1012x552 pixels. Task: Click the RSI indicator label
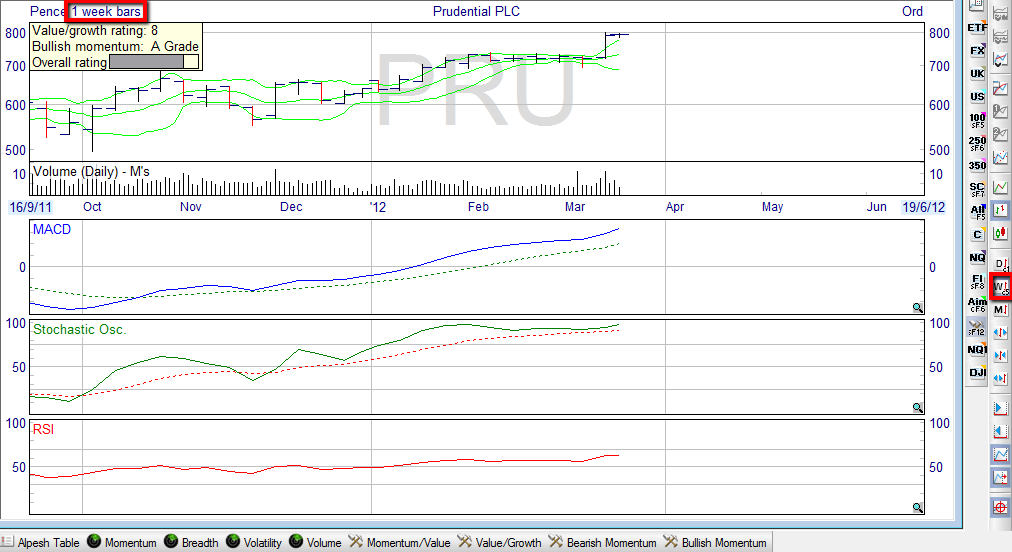[x=43, y=429]
